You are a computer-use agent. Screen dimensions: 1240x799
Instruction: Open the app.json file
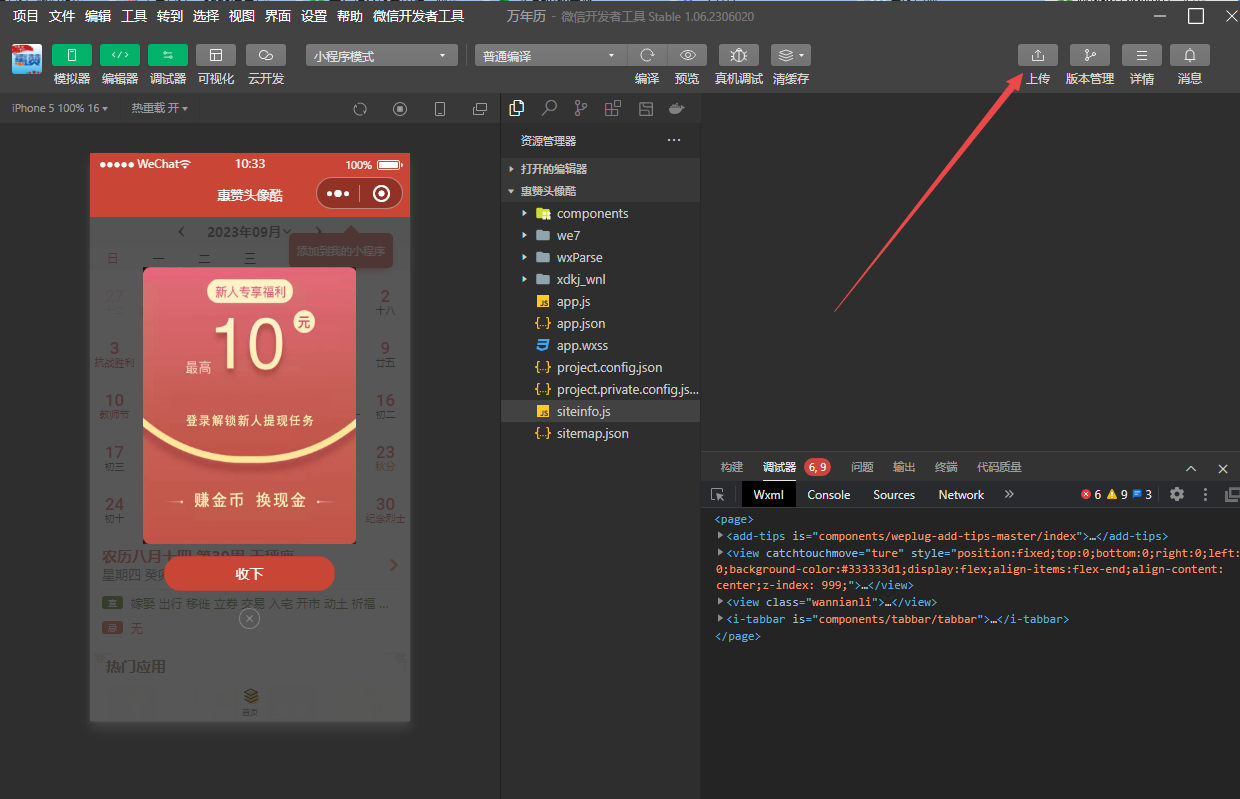tap(600, 323)
